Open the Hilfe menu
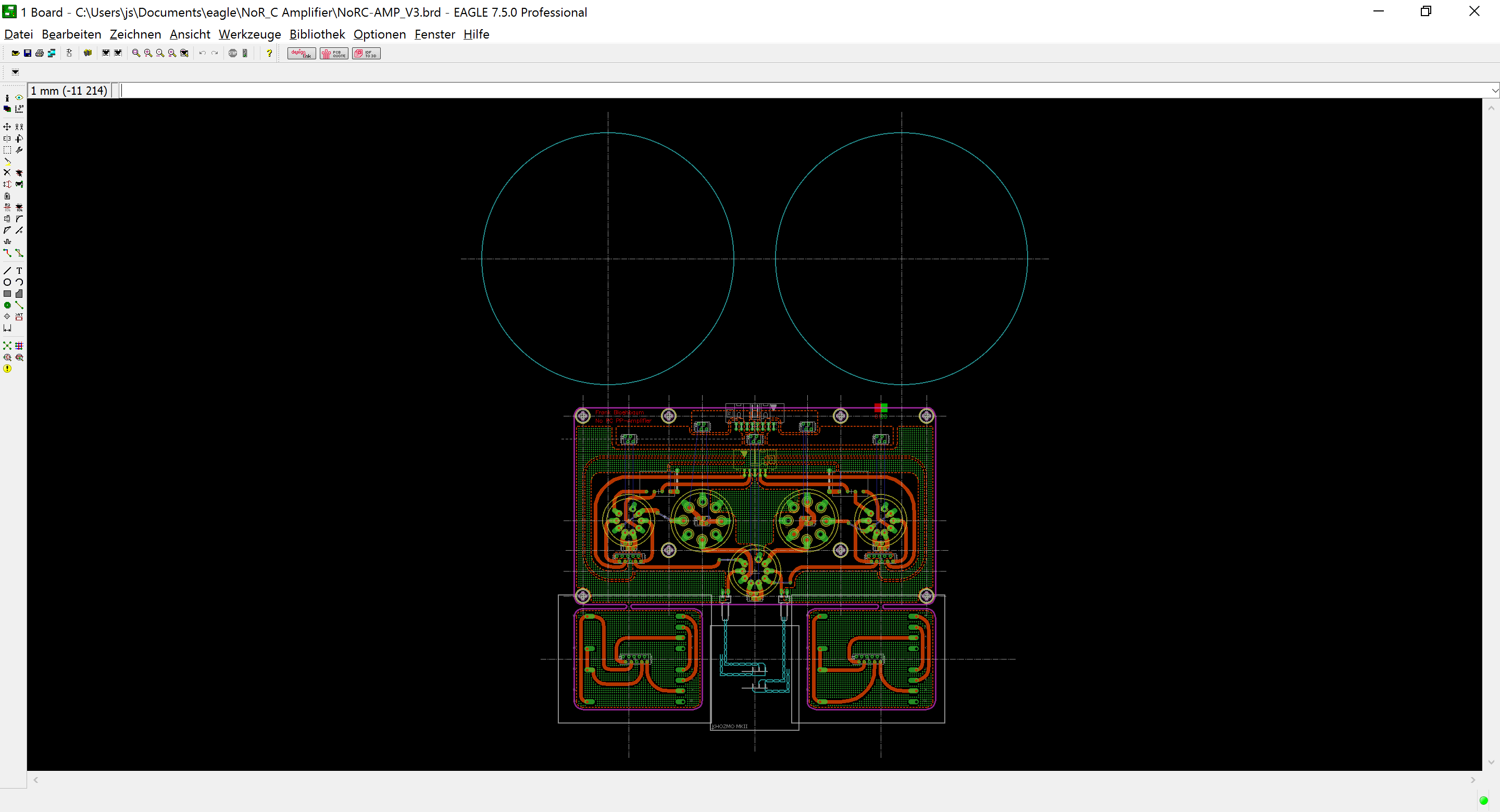Screen dimensions: 1500x812 pyautogui.click(x=477, y=34)
